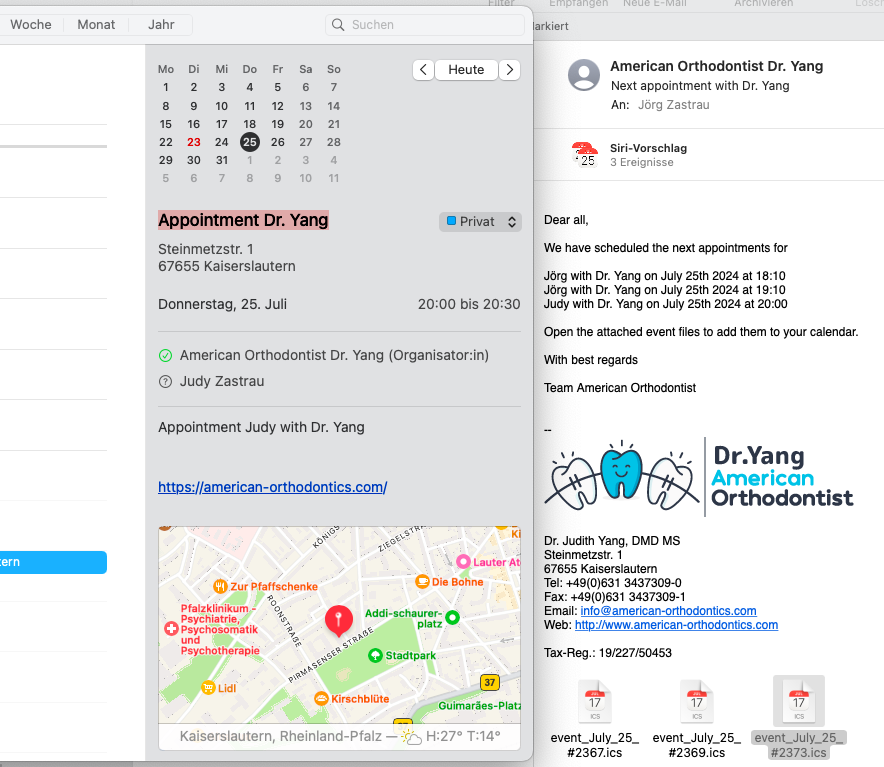Viewport: 884px width, 767px height.
Task: Jump to today with Heute button
Action: 466,70
